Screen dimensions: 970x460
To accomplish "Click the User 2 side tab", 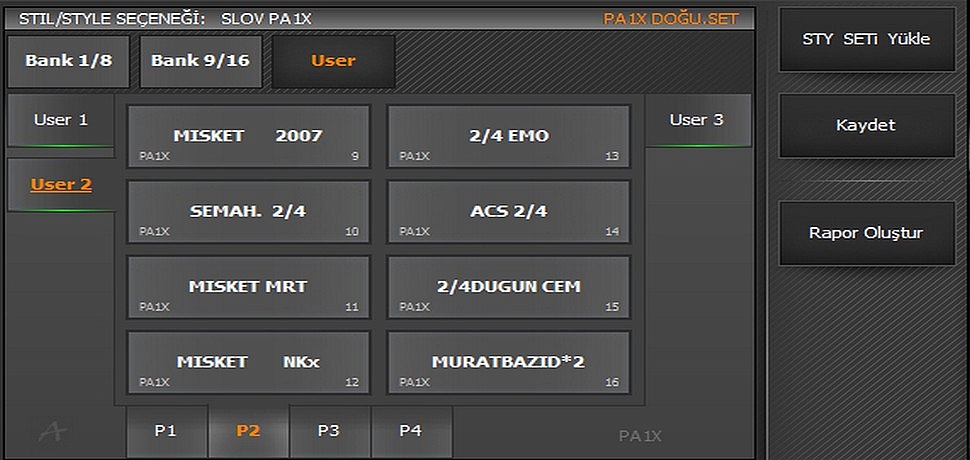I will (61, 185).
